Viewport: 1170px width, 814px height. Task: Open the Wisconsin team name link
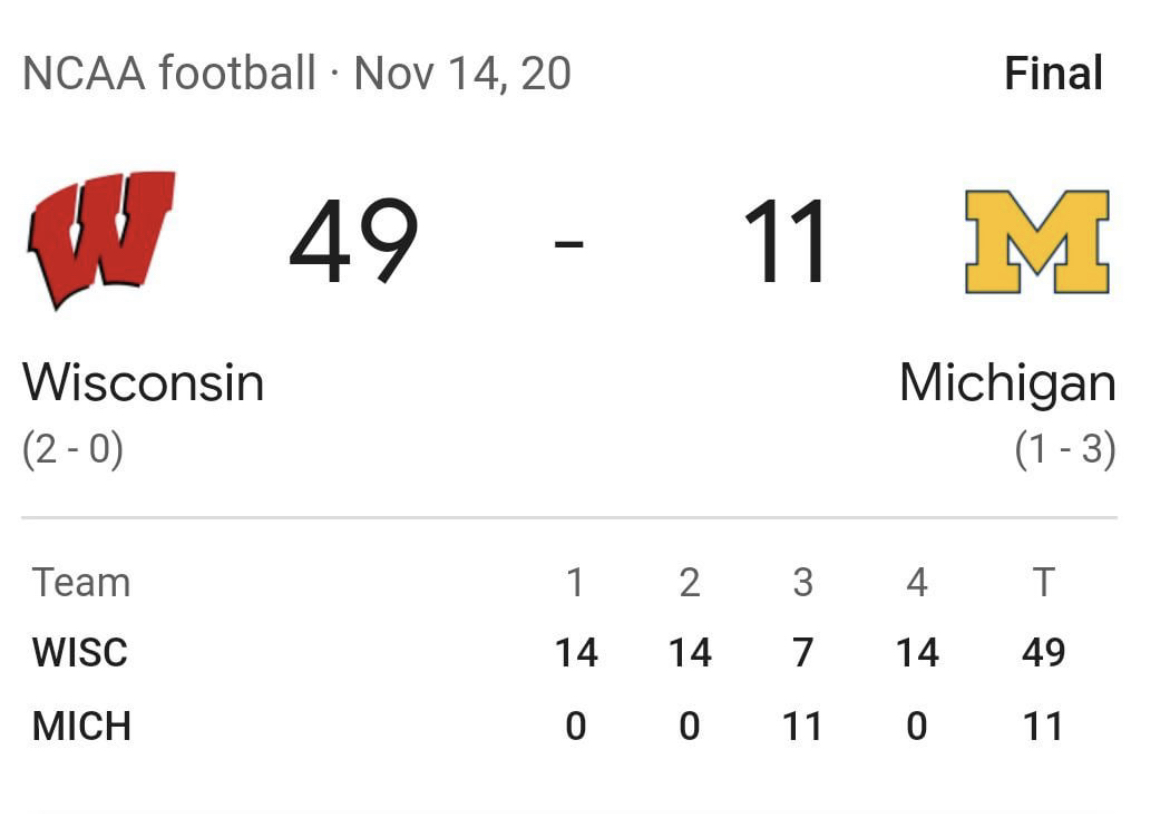pyautogui.click(x=143, y=383)
